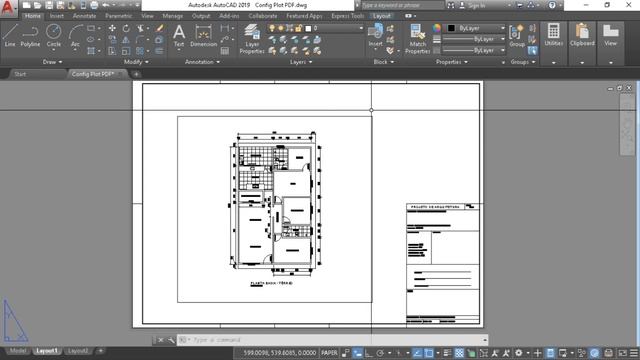Screen dimensions: 640x360
Task: Select the Scale tool in Modify panel
Action: click(x=126, y=51)
